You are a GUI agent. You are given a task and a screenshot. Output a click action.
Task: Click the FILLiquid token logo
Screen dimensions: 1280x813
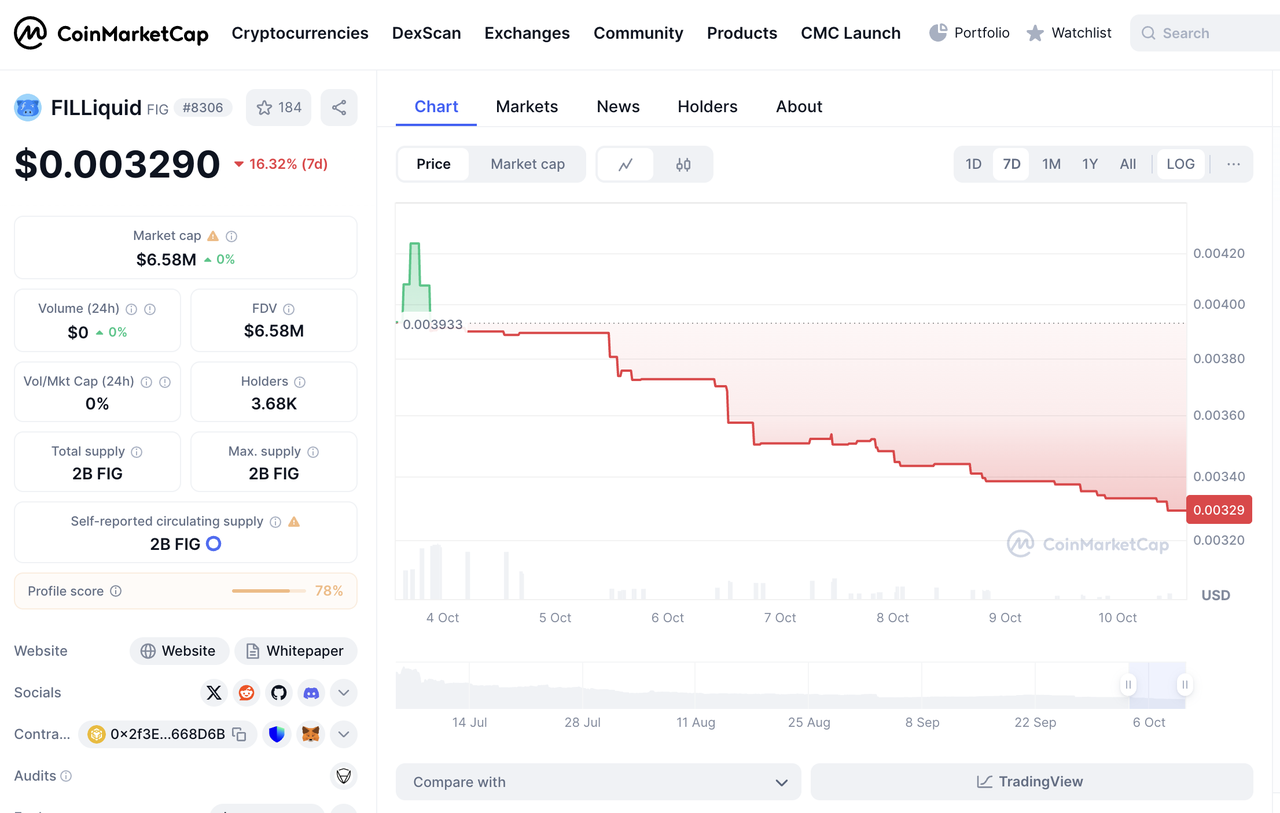27,107
